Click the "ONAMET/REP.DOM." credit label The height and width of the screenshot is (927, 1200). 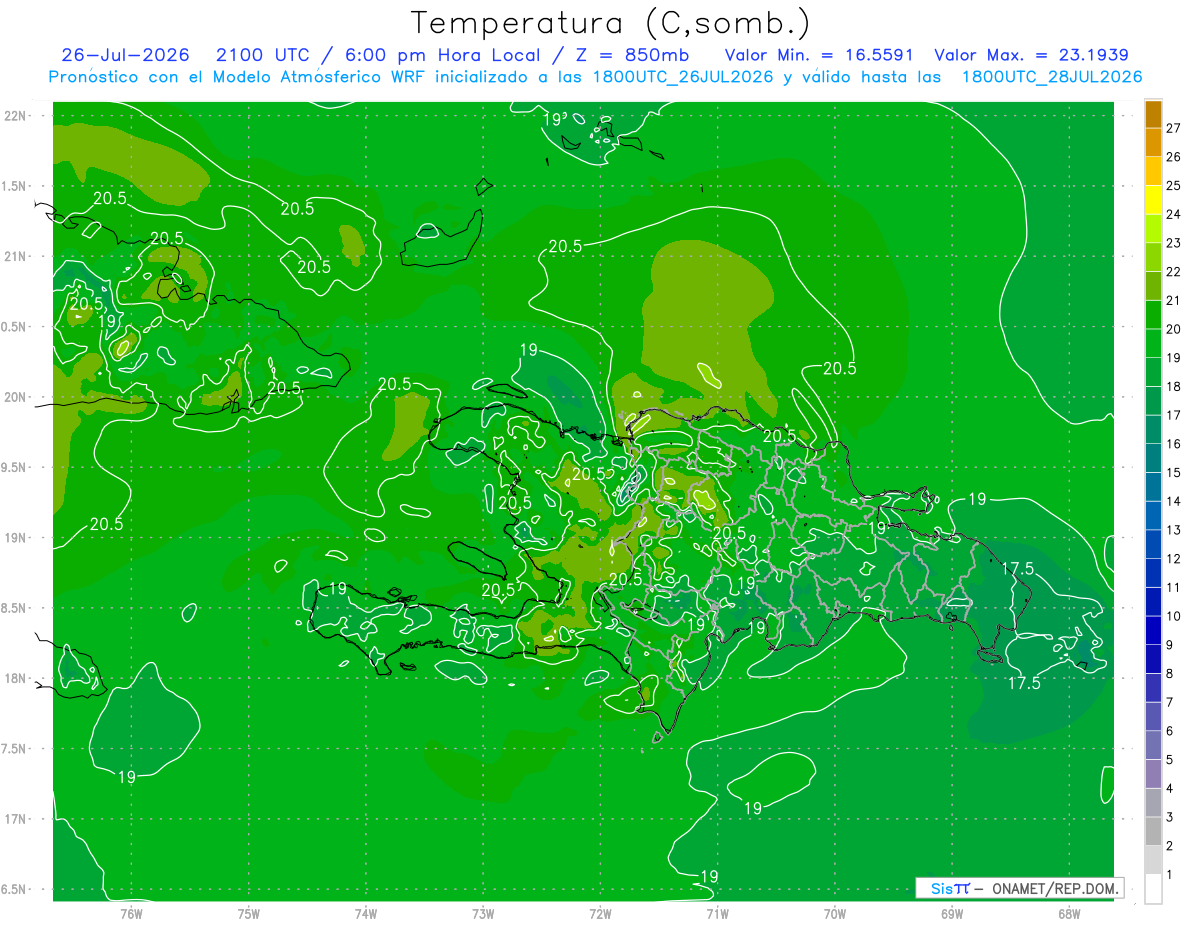click(1055, 888)
